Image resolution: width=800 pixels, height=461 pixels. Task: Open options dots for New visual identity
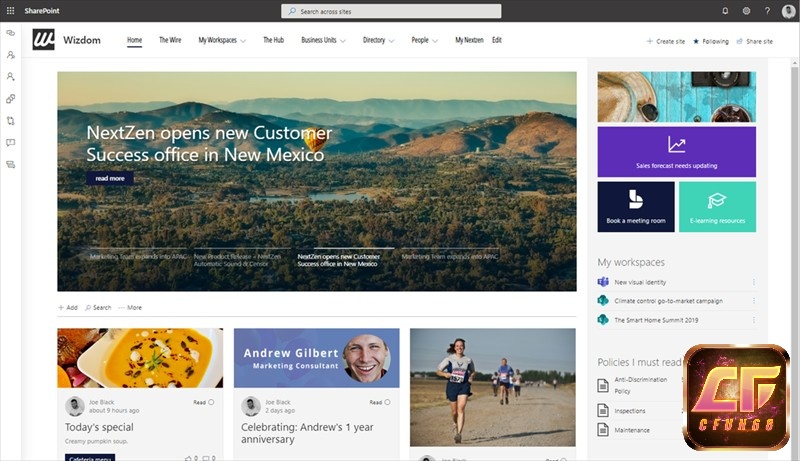click(x=754, y=282)
